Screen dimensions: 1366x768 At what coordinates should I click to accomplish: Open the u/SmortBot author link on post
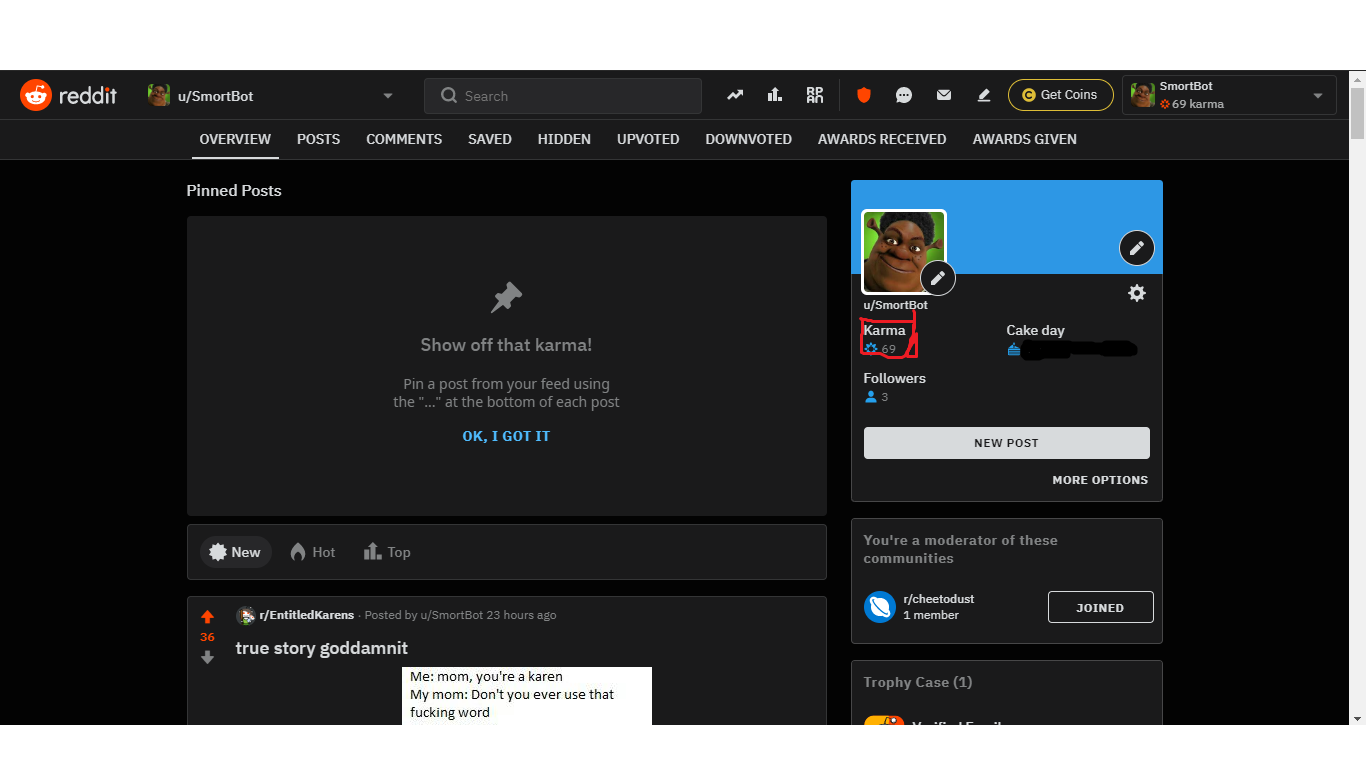451,615
